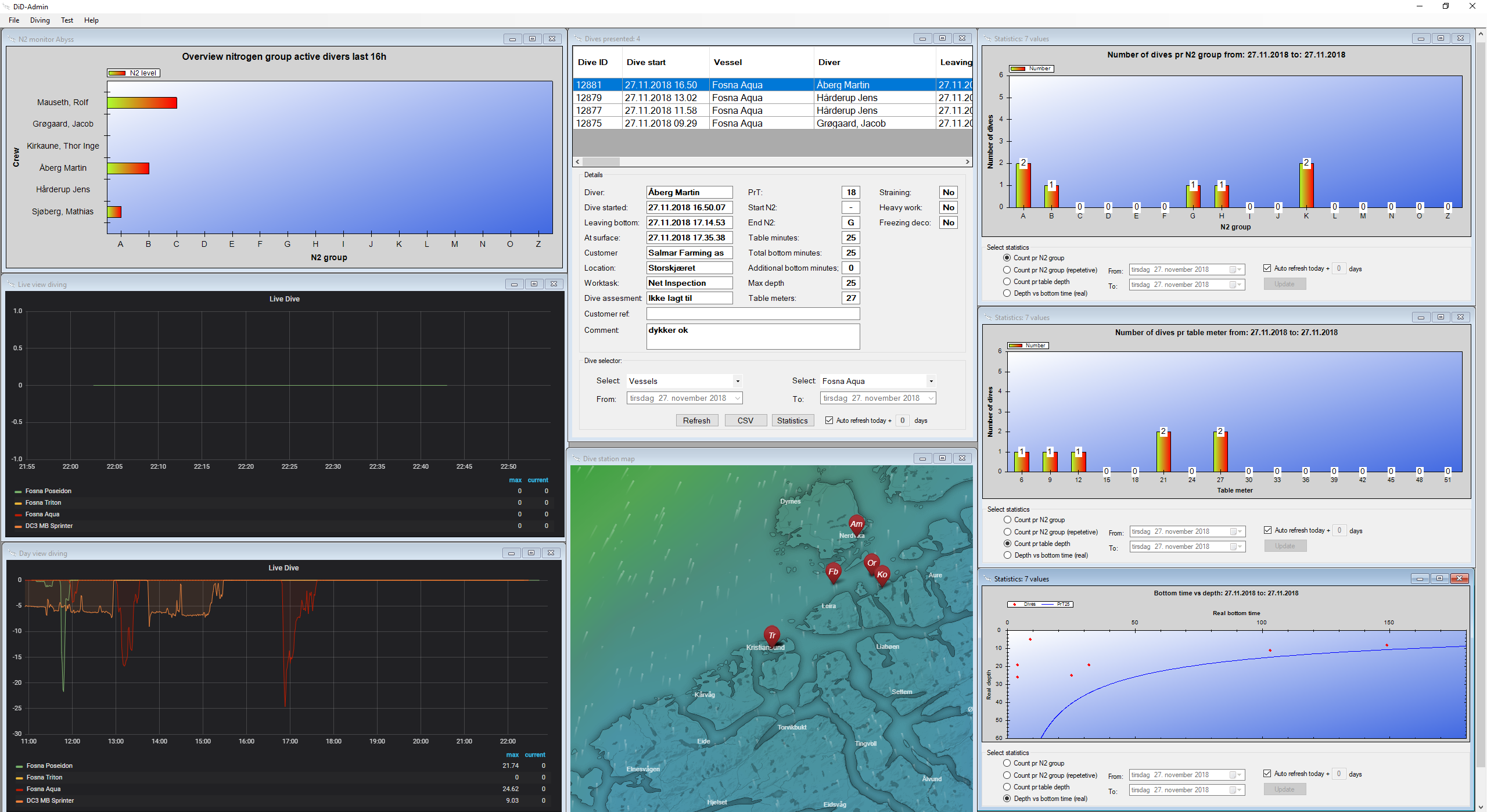The width and height of the screenshot is (1487, 812).
Task: Restore the N2 monitor Abyss window
Action: [532, 39]
